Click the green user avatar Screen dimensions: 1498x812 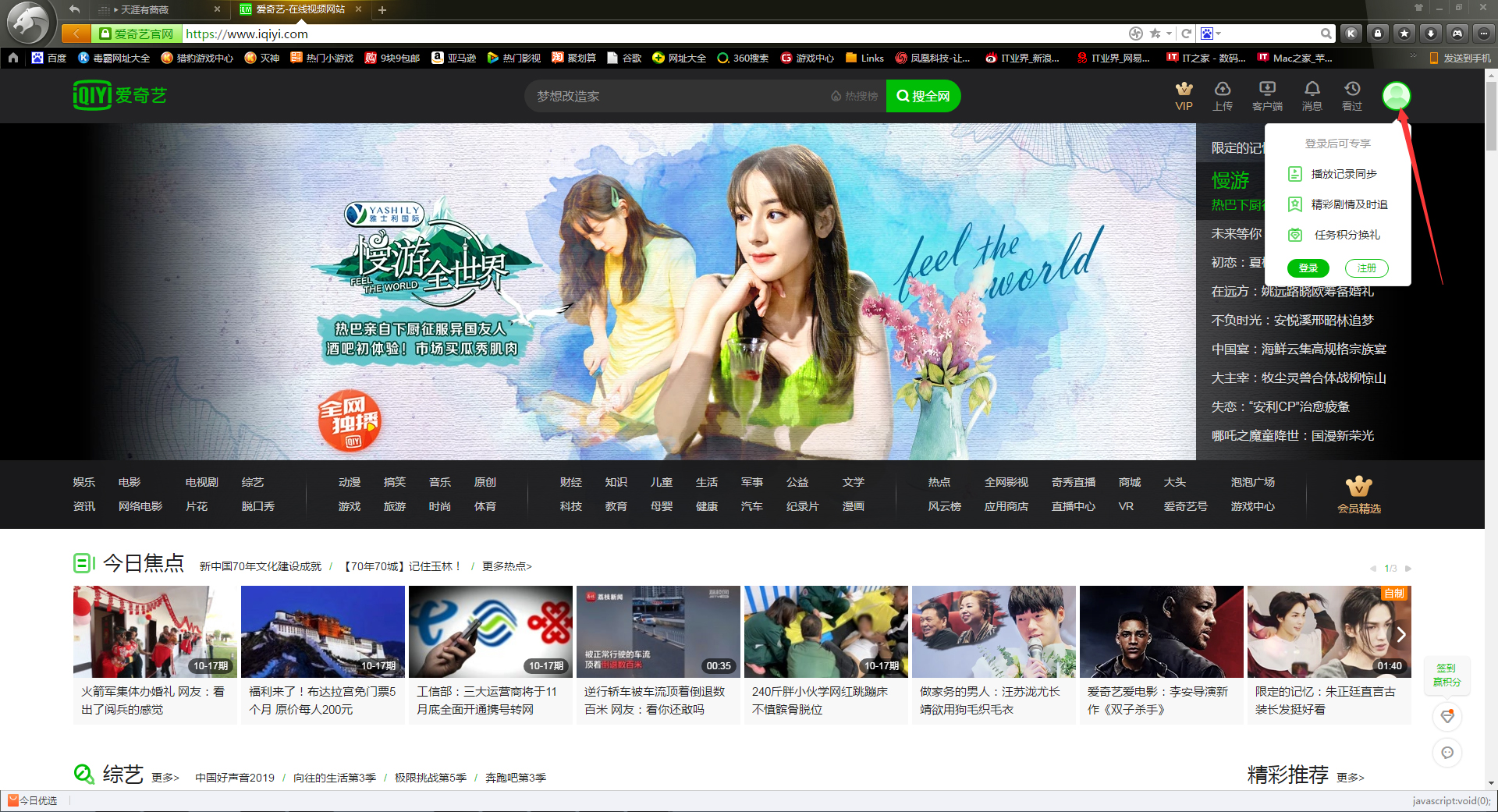click(x=1396, y=96)
